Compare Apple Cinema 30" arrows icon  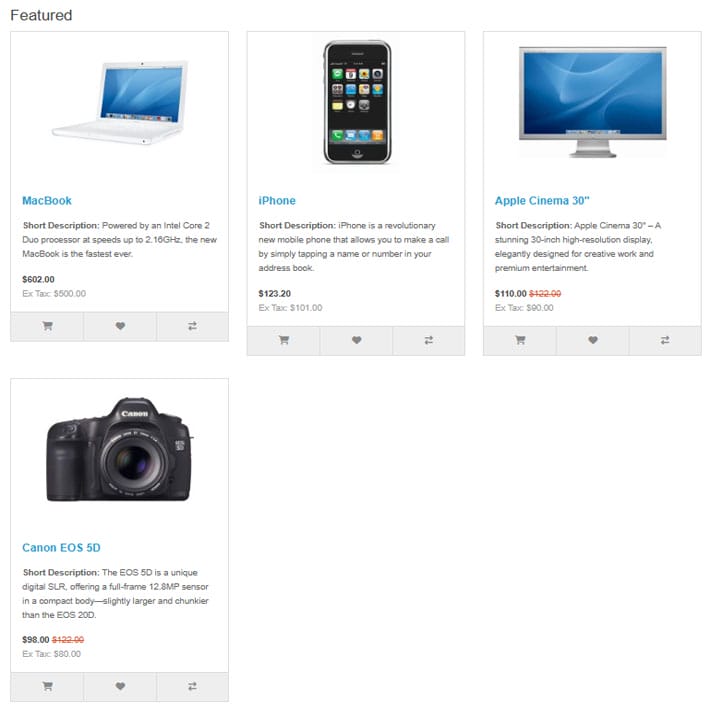(x=665, y=340)
